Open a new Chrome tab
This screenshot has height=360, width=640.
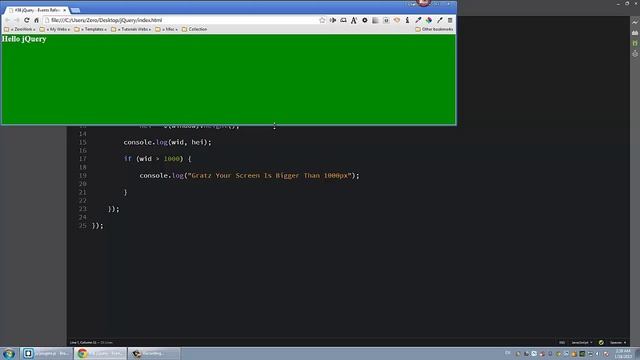click(x=76, y=10)
